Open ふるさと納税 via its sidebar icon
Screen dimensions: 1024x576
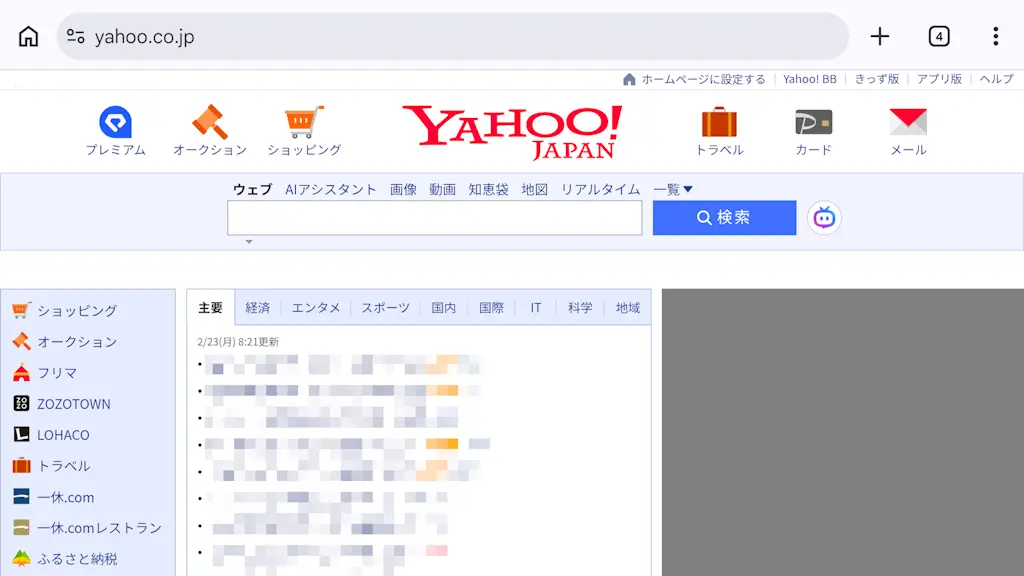coord(21,559)
